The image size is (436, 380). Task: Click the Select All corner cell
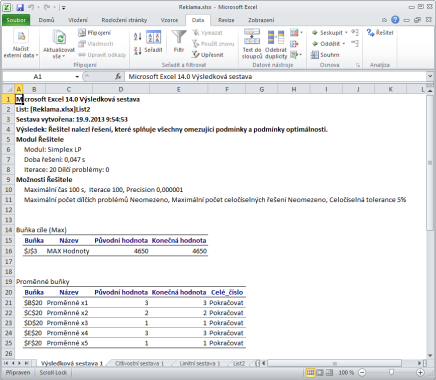[8, 89]
